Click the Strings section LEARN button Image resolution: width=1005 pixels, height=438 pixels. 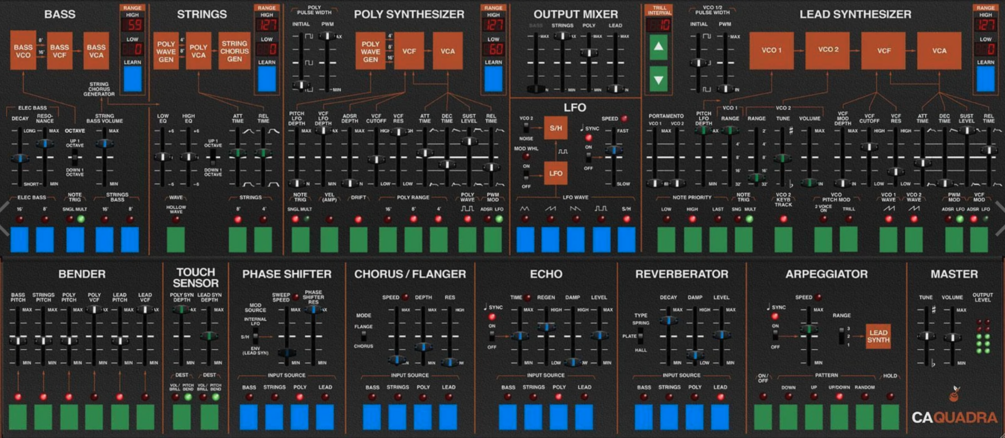[x=268, y=80]
